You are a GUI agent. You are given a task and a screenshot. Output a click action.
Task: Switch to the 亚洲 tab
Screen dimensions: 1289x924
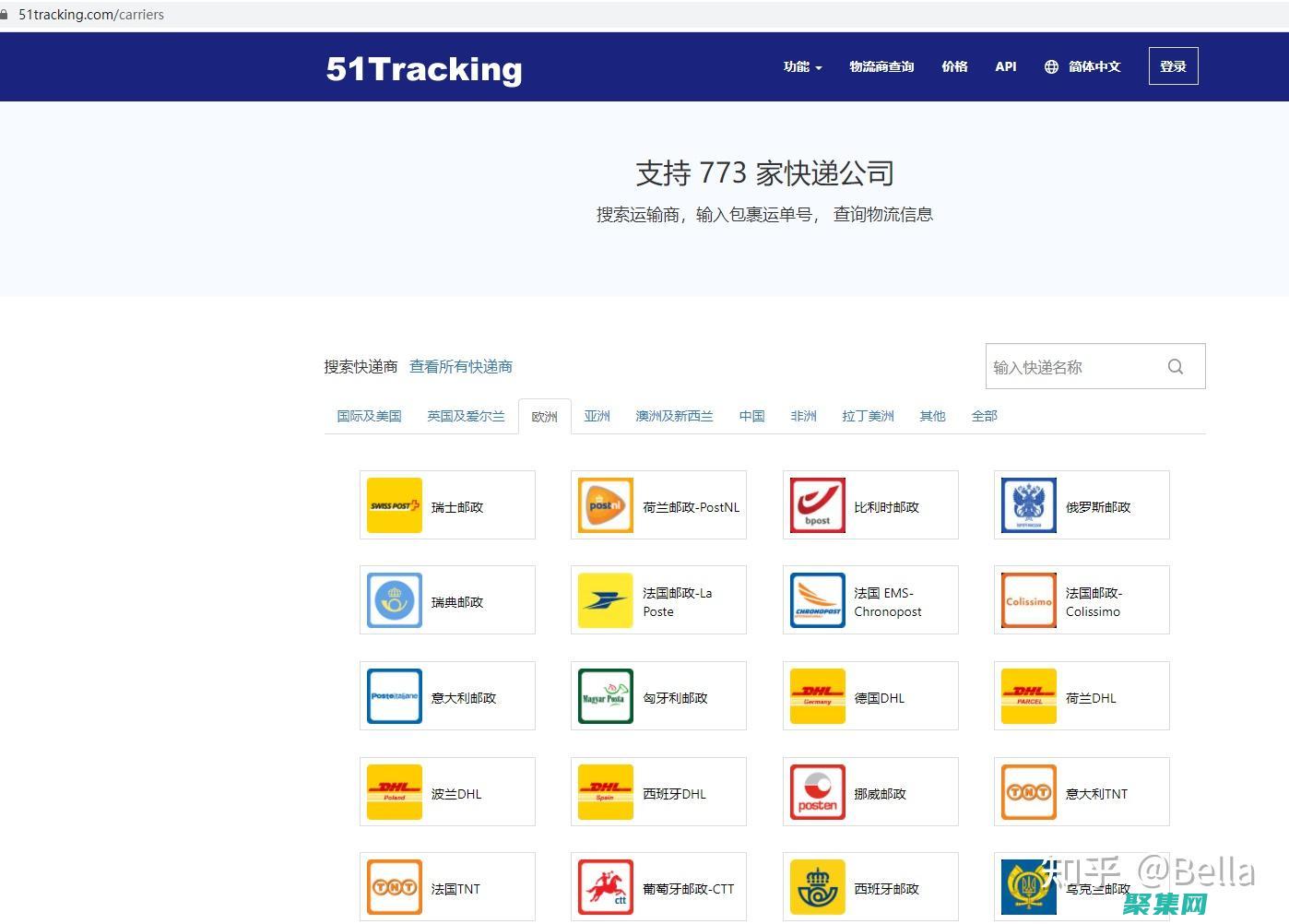[x=597, y=416]
